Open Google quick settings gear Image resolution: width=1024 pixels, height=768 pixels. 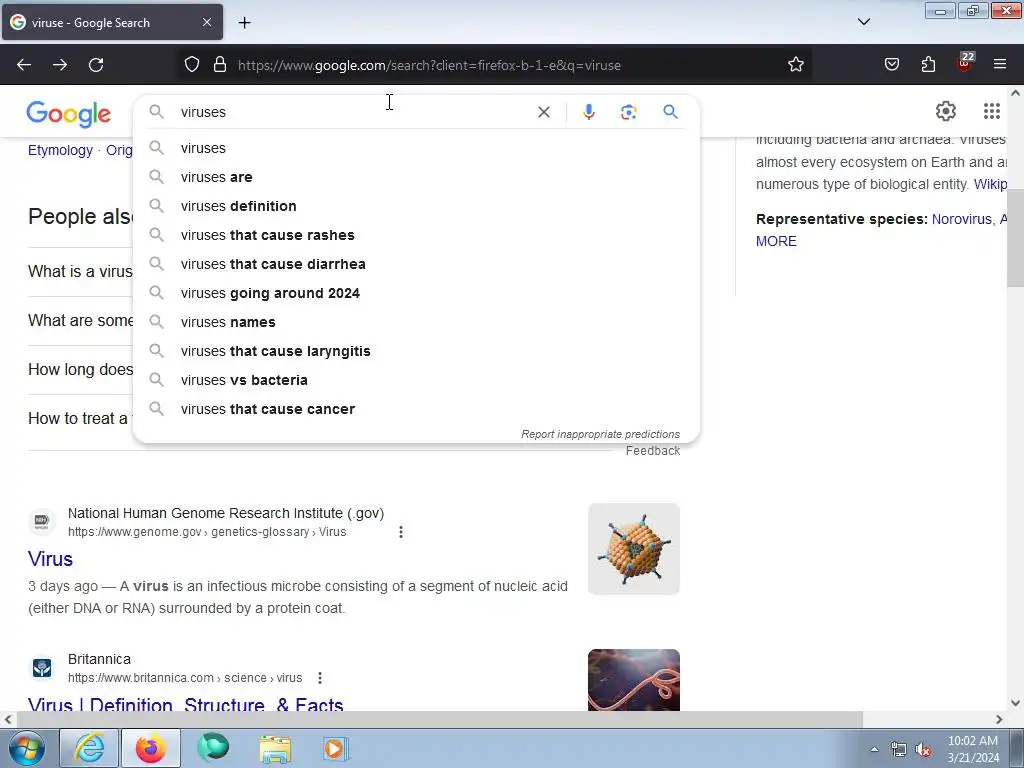(946, 112)
